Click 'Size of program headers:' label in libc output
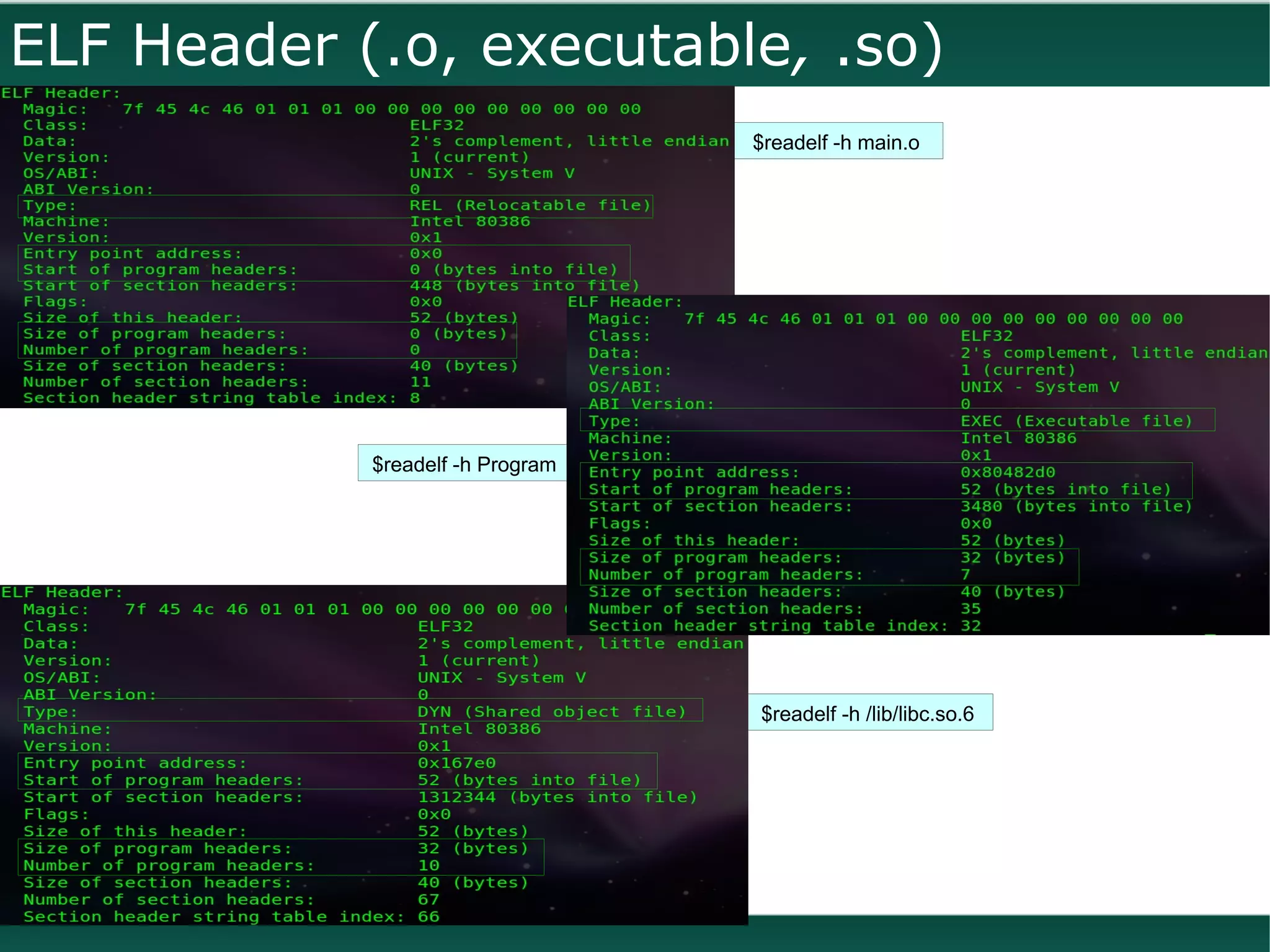This screenshot has height=952, width=1270. pyautogui.click(x=158, y=848)
